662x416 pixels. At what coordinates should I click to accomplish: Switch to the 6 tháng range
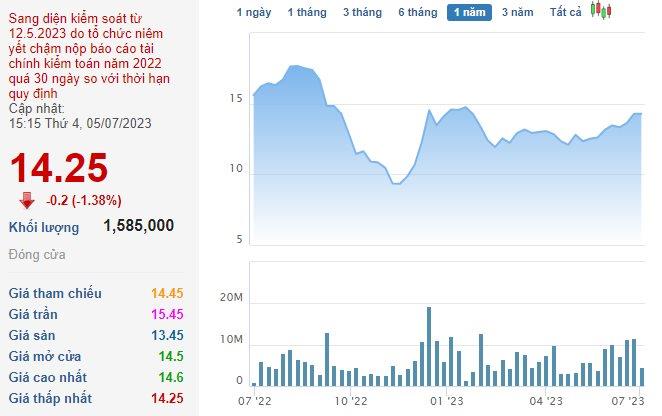(x=417, y=12)
